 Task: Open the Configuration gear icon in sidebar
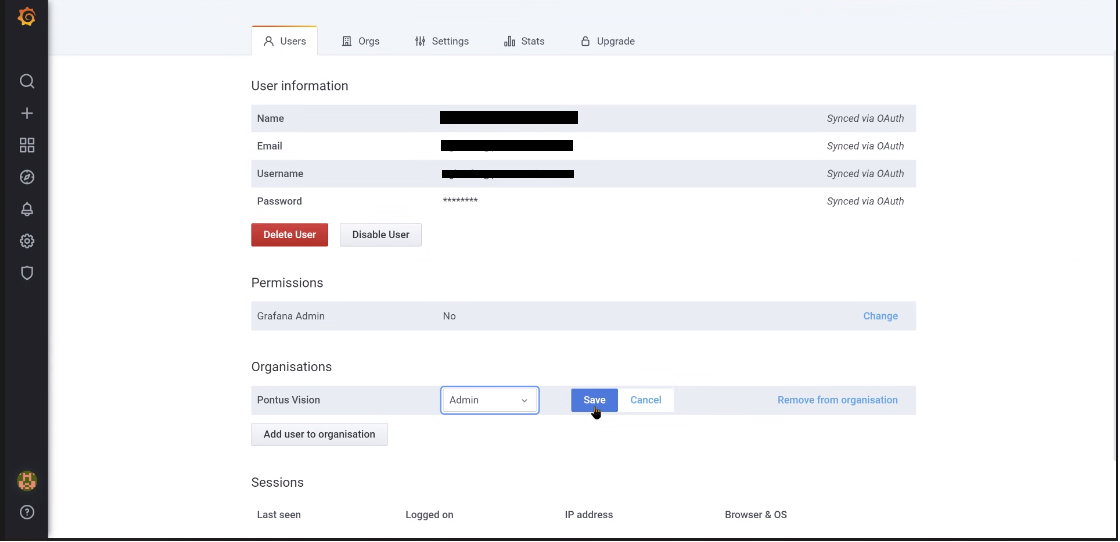coord(27,241)
